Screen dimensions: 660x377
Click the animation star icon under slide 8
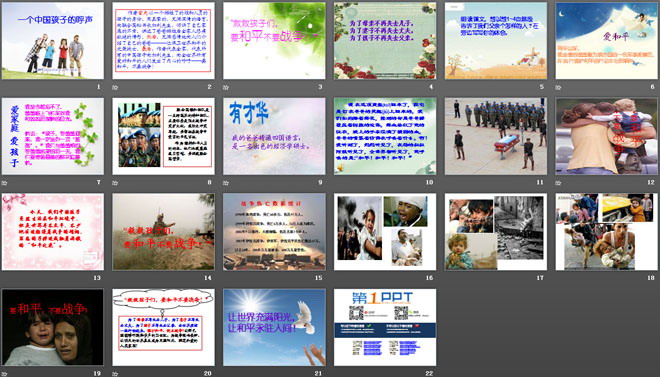pyautogui.click(x=115, y=183)
